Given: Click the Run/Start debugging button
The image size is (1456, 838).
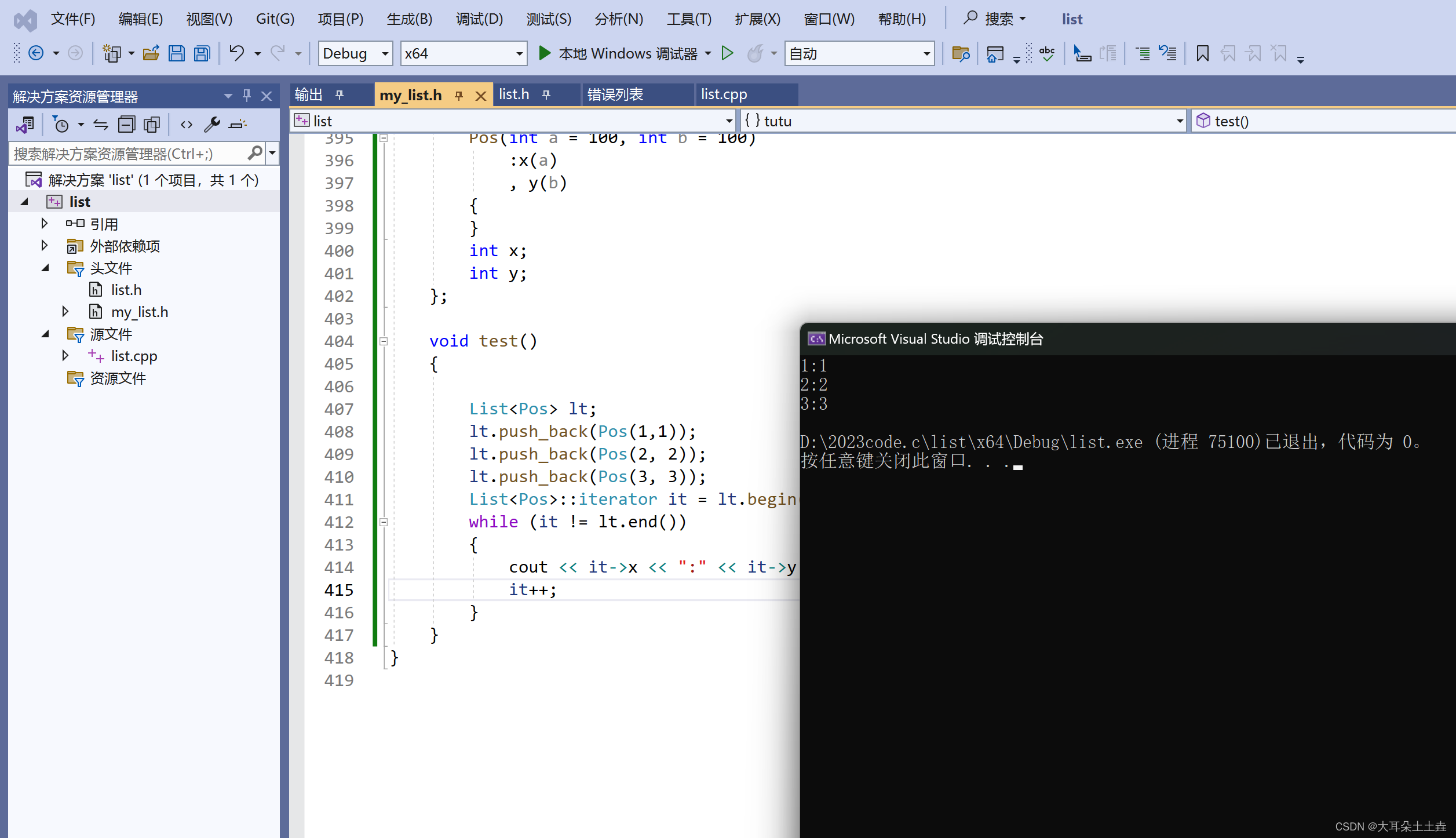Looking at the screenshot, I should coord(545,53).
